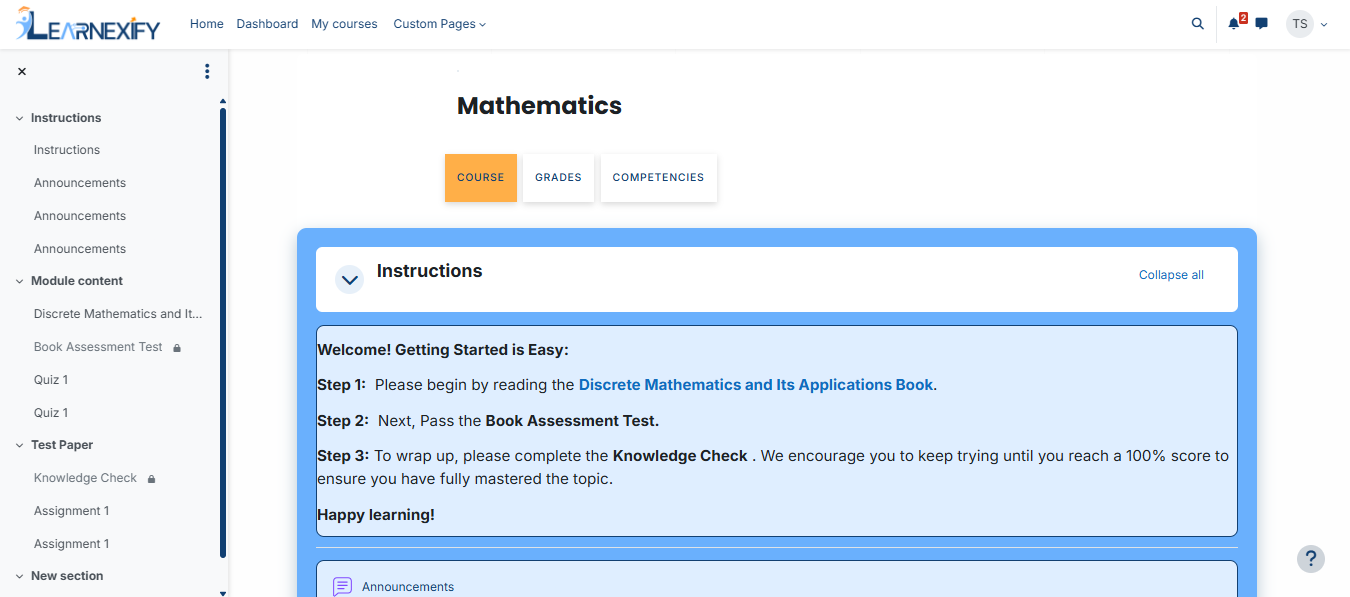
Task: Open the search magnifier icon
Action: pyautogui.click(x=1197, y=24)
